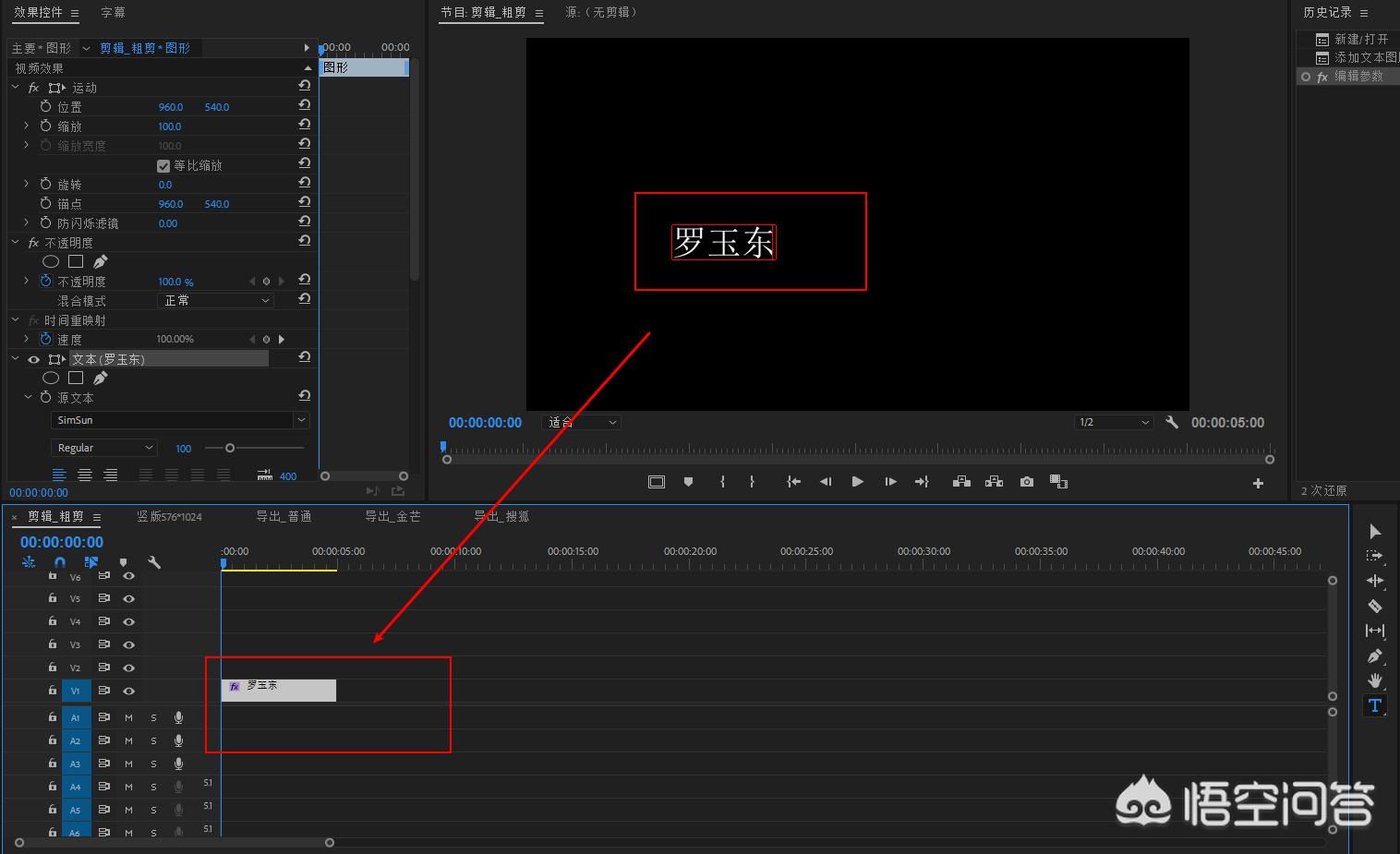Switch to the 字幕 tab

point(113,12)
